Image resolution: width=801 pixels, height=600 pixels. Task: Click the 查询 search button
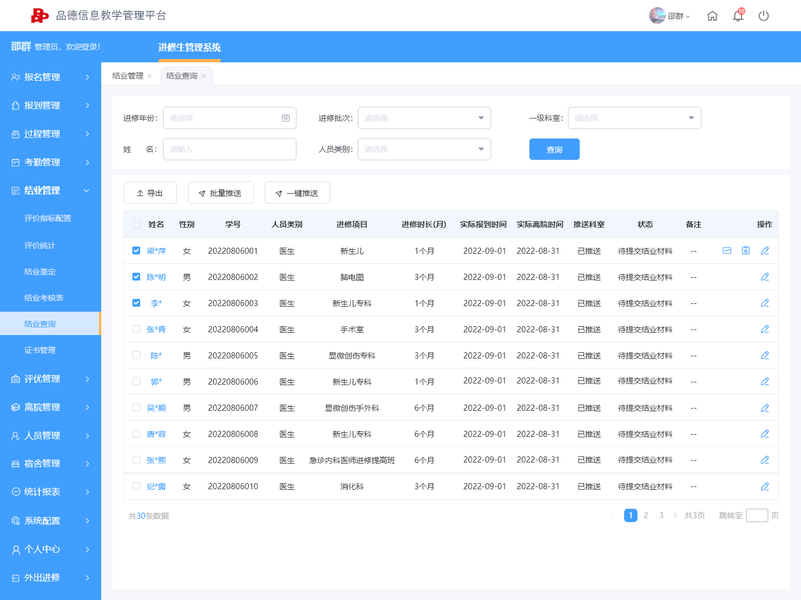[554, 149]
